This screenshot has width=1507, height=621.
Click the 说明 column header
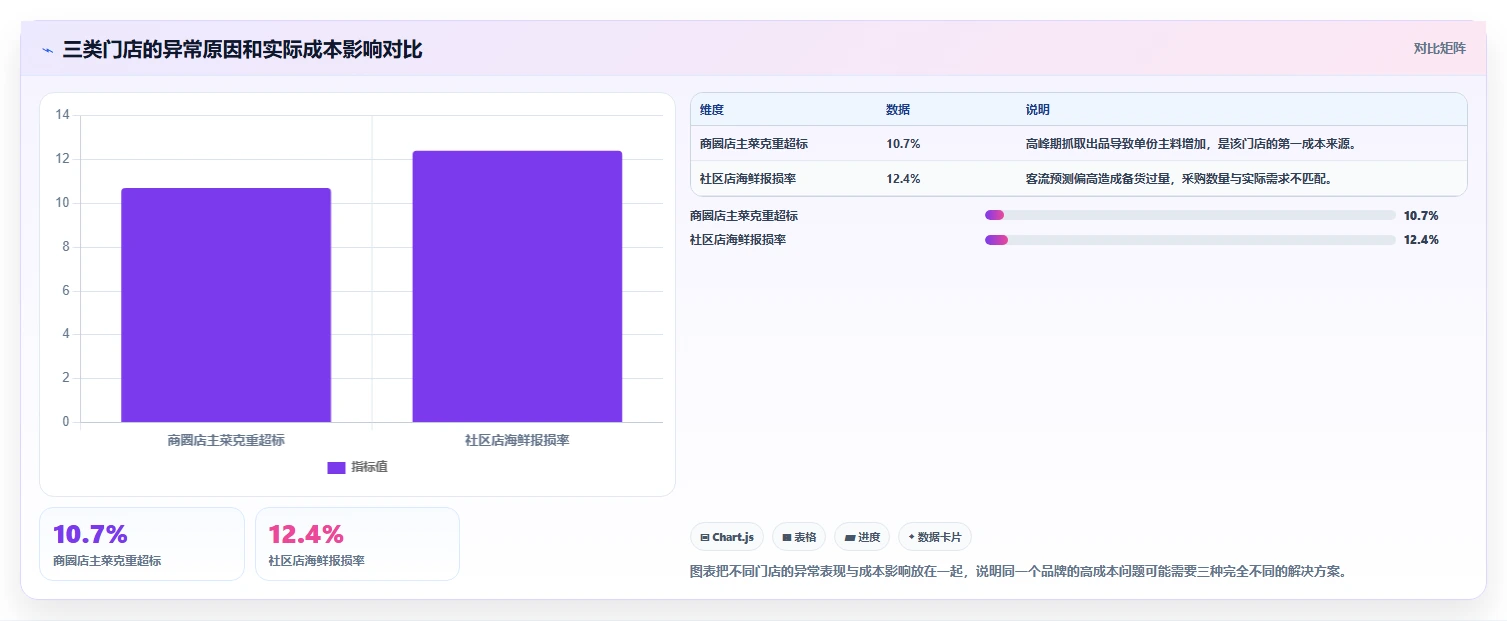click(1038, 110)
